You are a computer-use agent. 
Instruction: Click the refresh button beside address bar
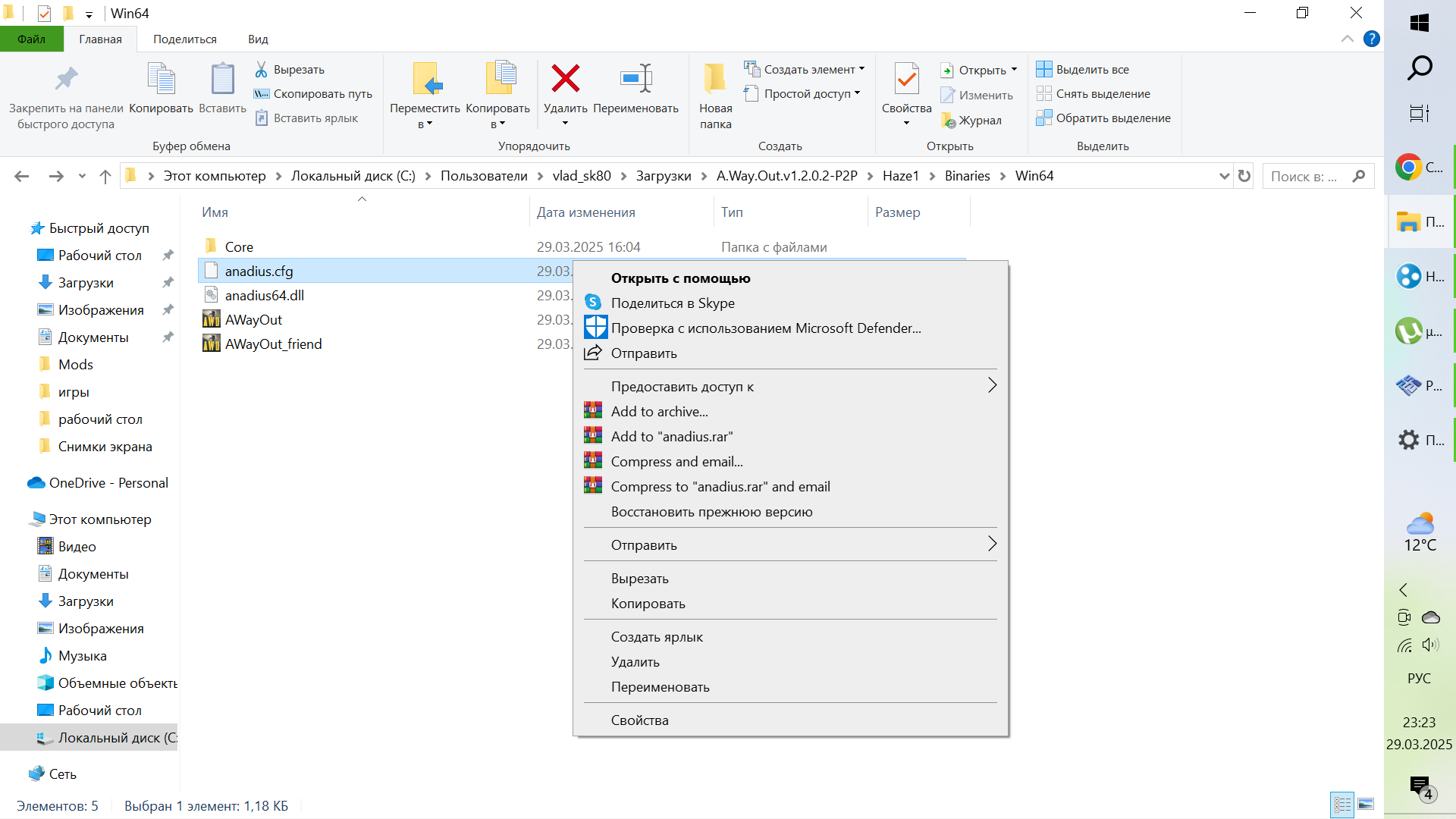click(1244, 176)
